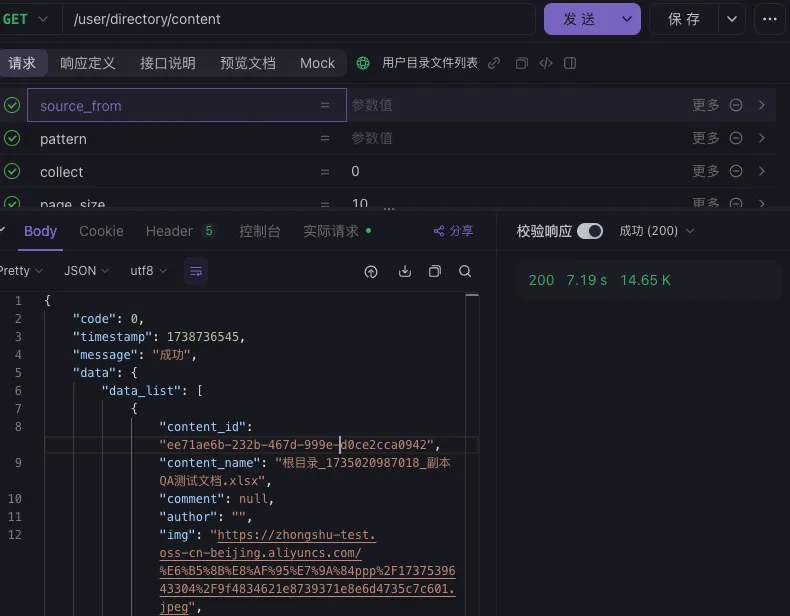Select the Header response tab
This screenshot has width=790, height=616.
179,231
